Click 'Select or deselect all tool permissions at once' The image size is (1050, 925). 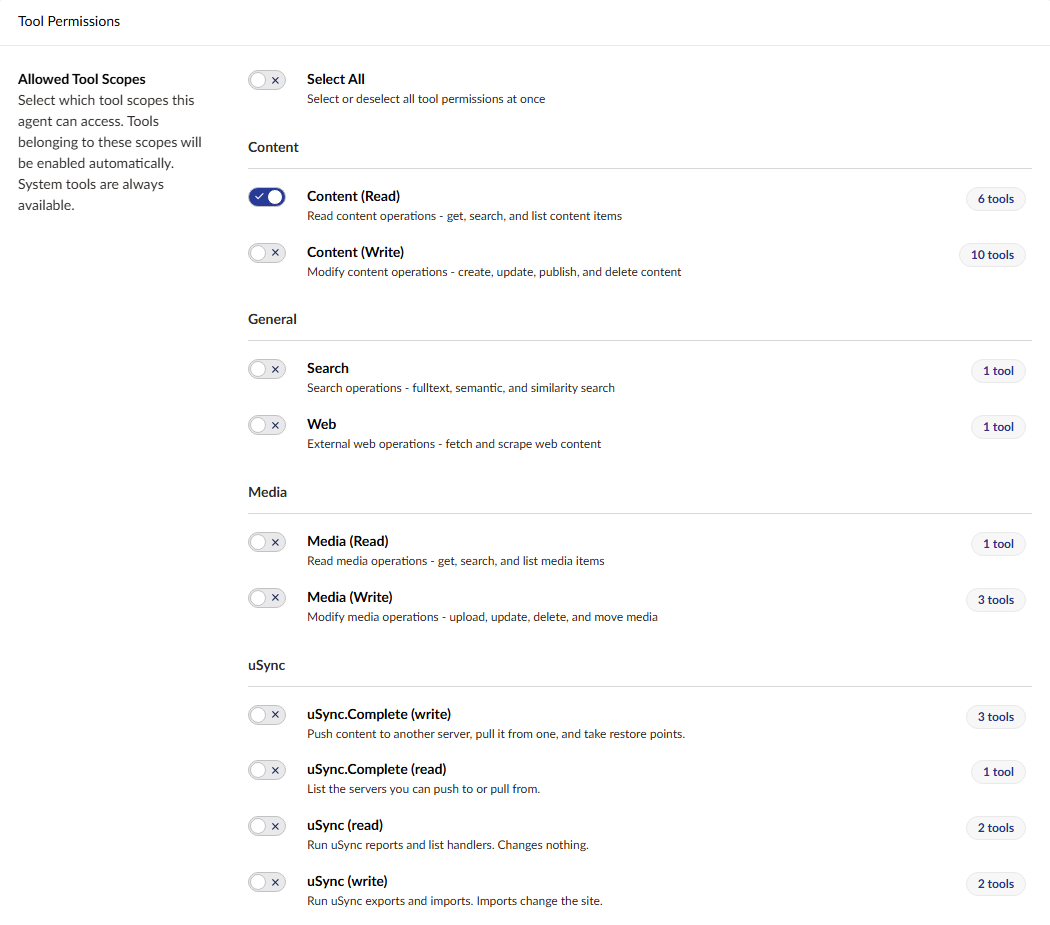point(426,99)
